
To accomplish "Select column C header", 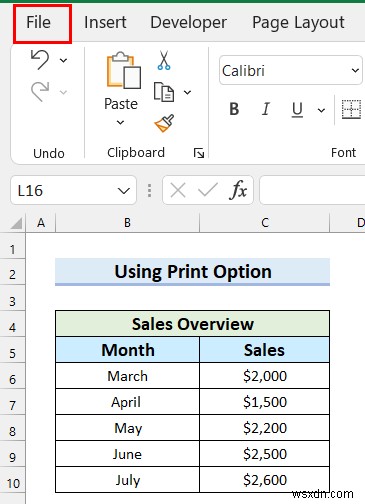I will pyautogui.click(x=265, y=222).
